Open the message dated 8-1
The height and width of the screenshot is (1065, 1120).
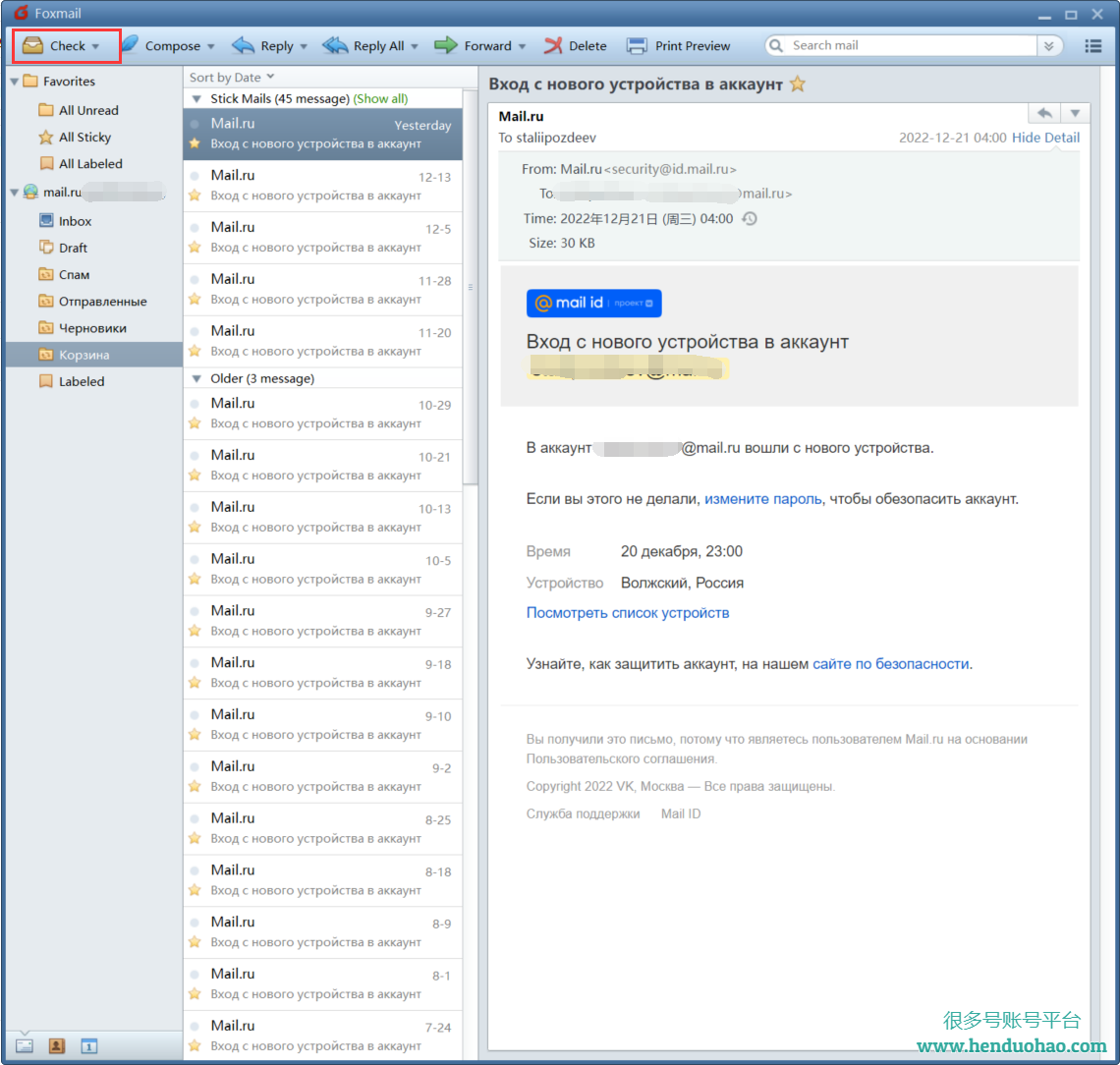pos(323,984)
